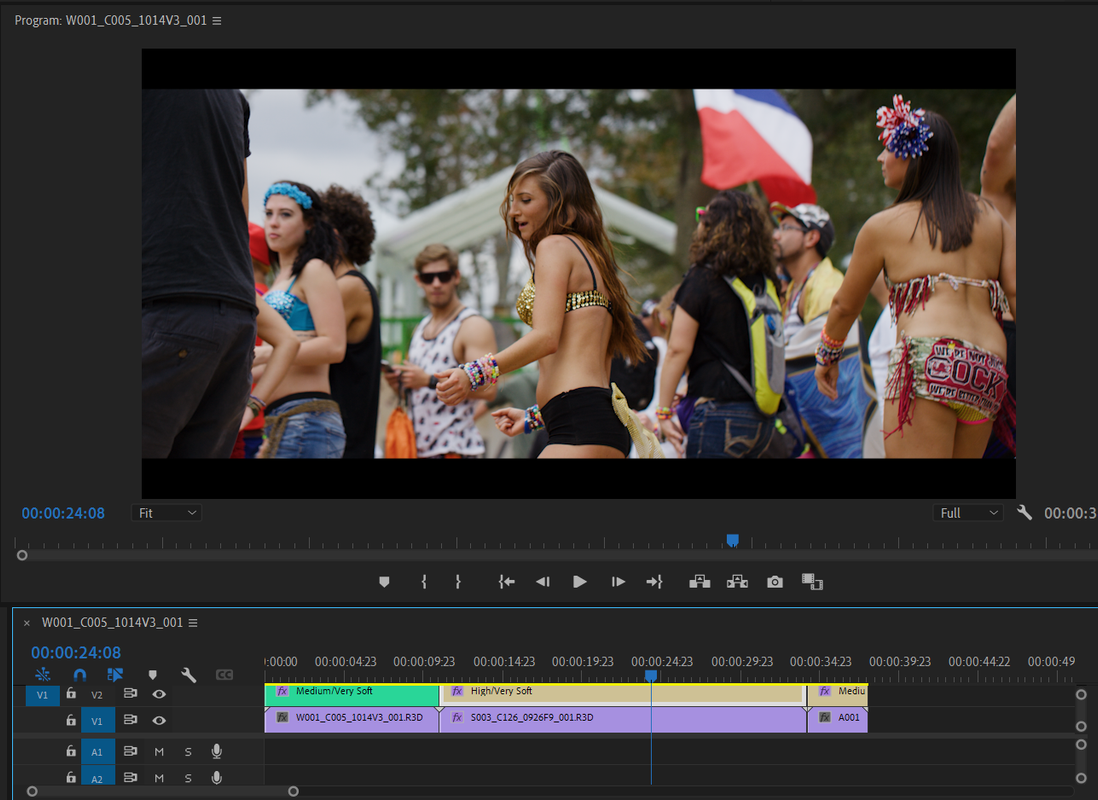Toggle V1 track targeting

(97, 721)
